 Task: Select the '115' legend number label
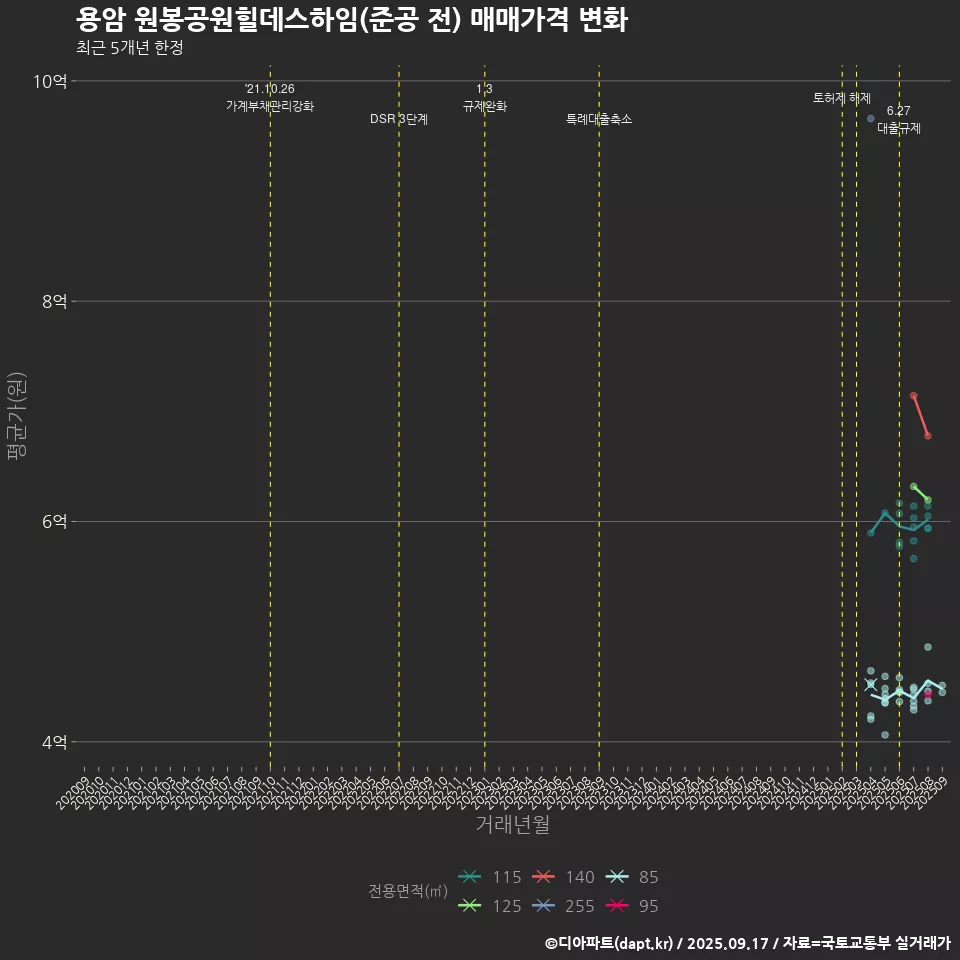click(x=507, y=877)
